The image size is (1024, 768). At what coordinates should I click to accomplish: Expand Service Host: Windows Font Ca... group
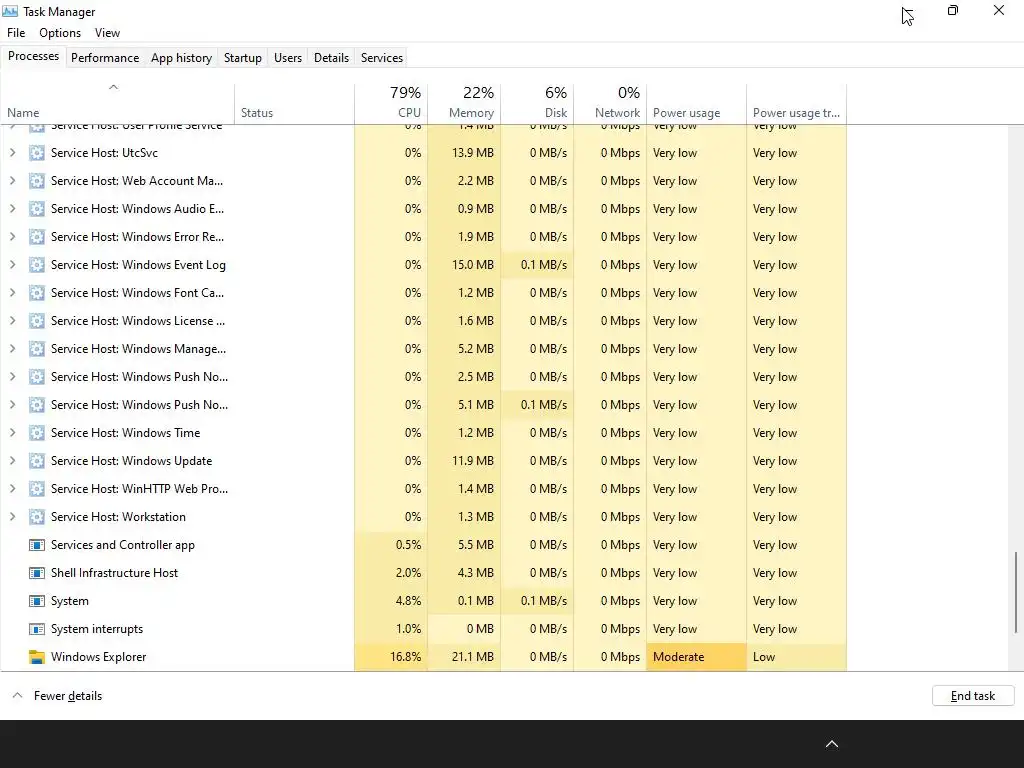pyautogui.click(x=12, y=293)
